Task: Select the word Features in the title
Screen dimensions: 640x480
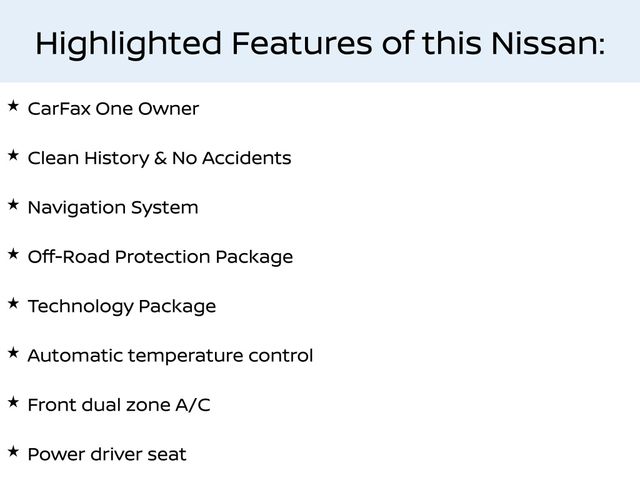Action: (301, 43)
